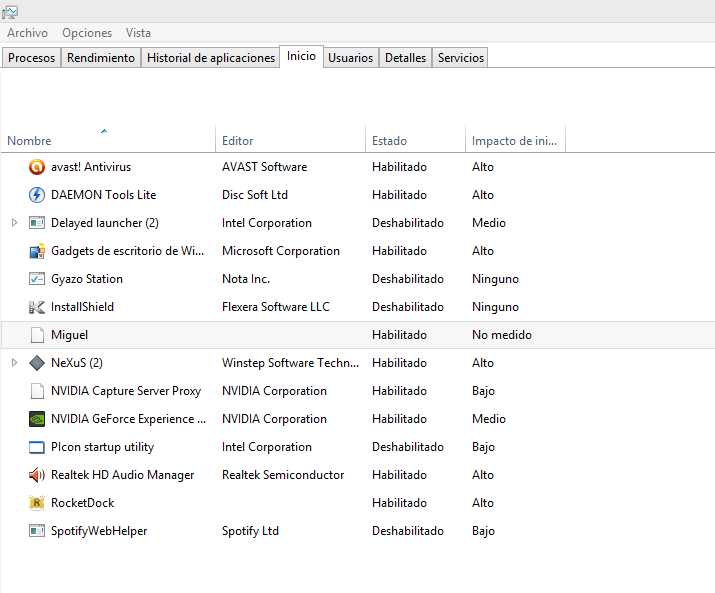Viewport: 715px width, 593px height.
Task: Sort by the Estado column header
Action: [415, 140]
